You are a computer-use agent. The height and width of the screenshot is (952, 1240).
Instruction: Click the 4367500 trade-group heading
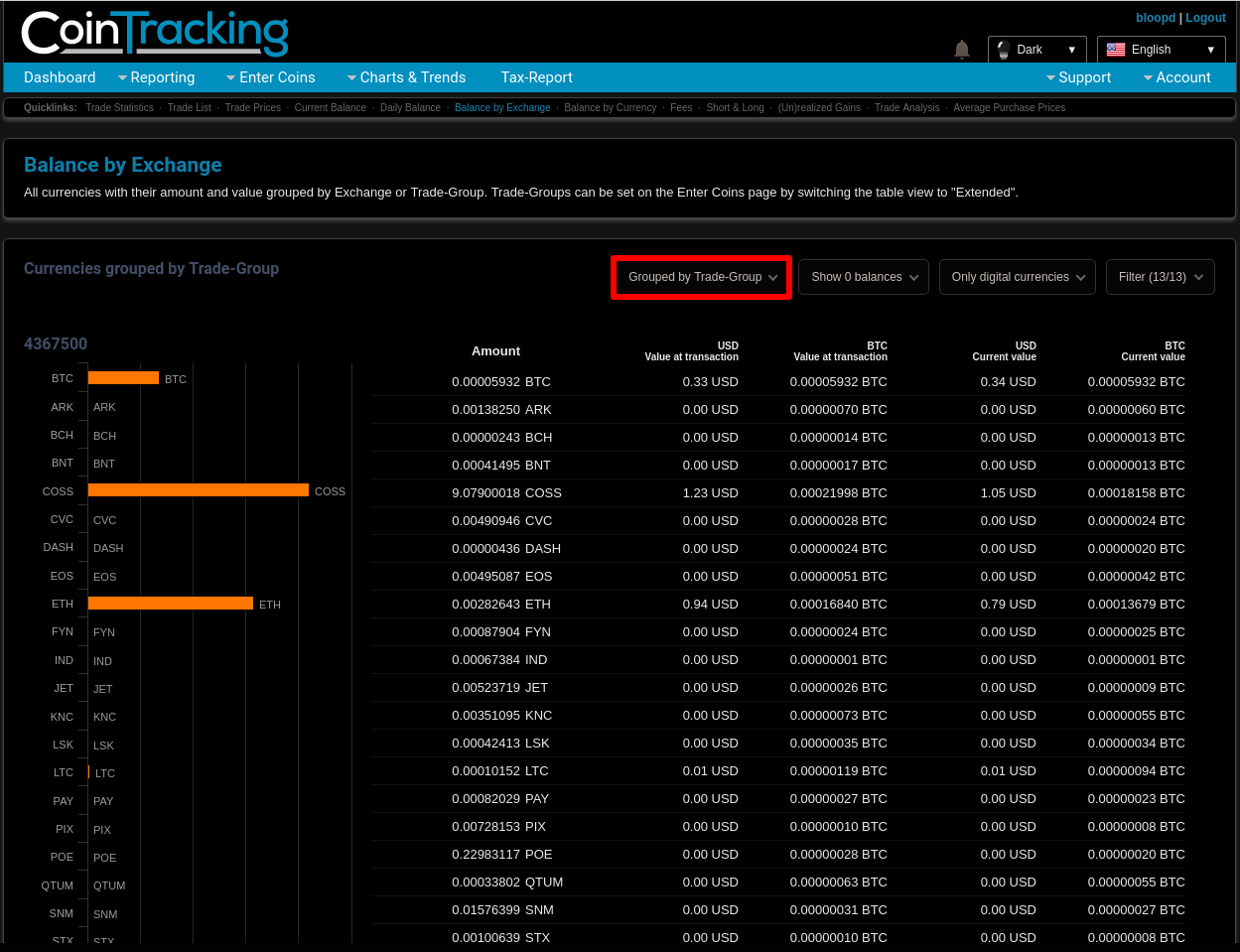56,343
